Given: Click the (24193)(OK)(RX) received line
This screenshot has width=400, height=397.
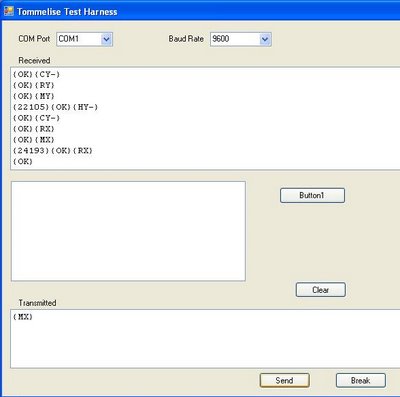Looking at the screenshot, I should tap(53, 150).
